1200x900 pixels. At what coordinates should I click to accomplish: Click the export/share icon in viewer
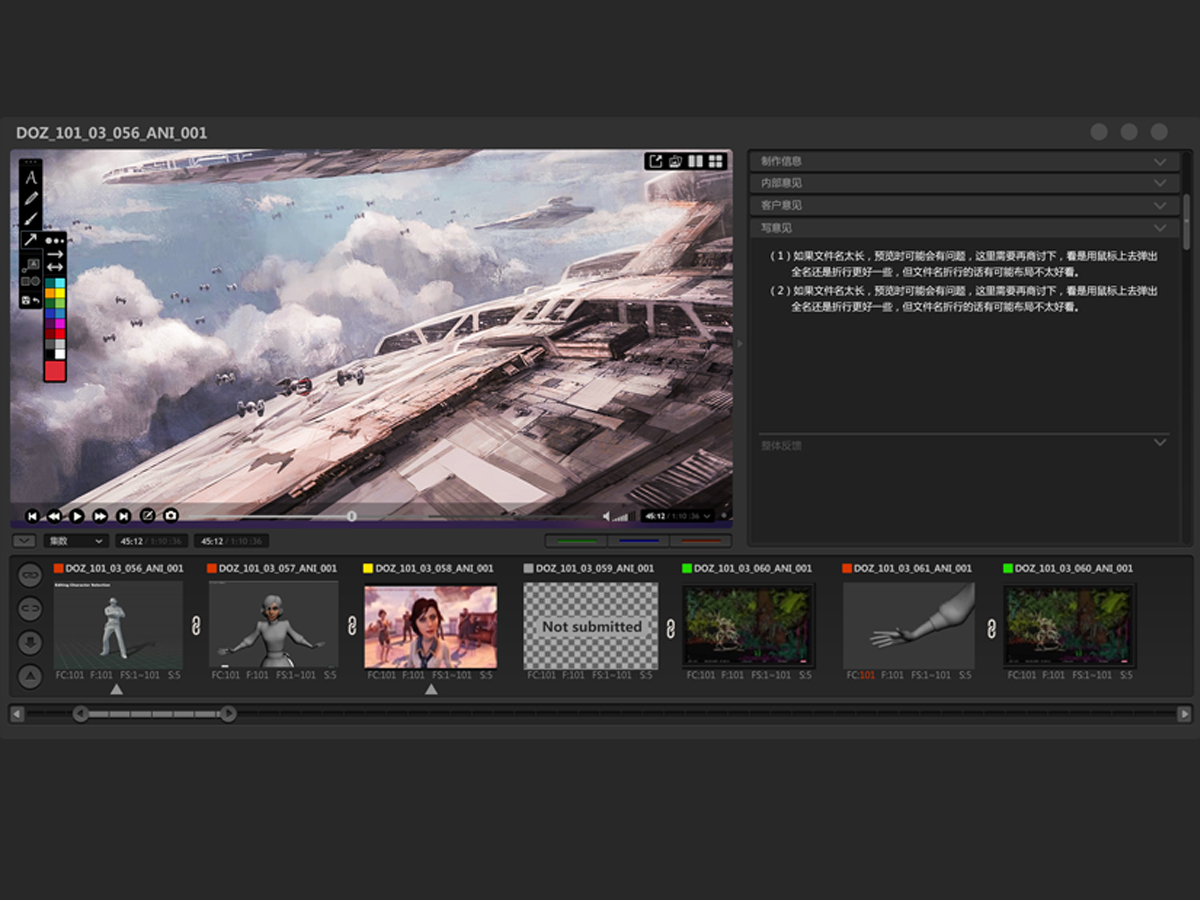pos(655,161)
